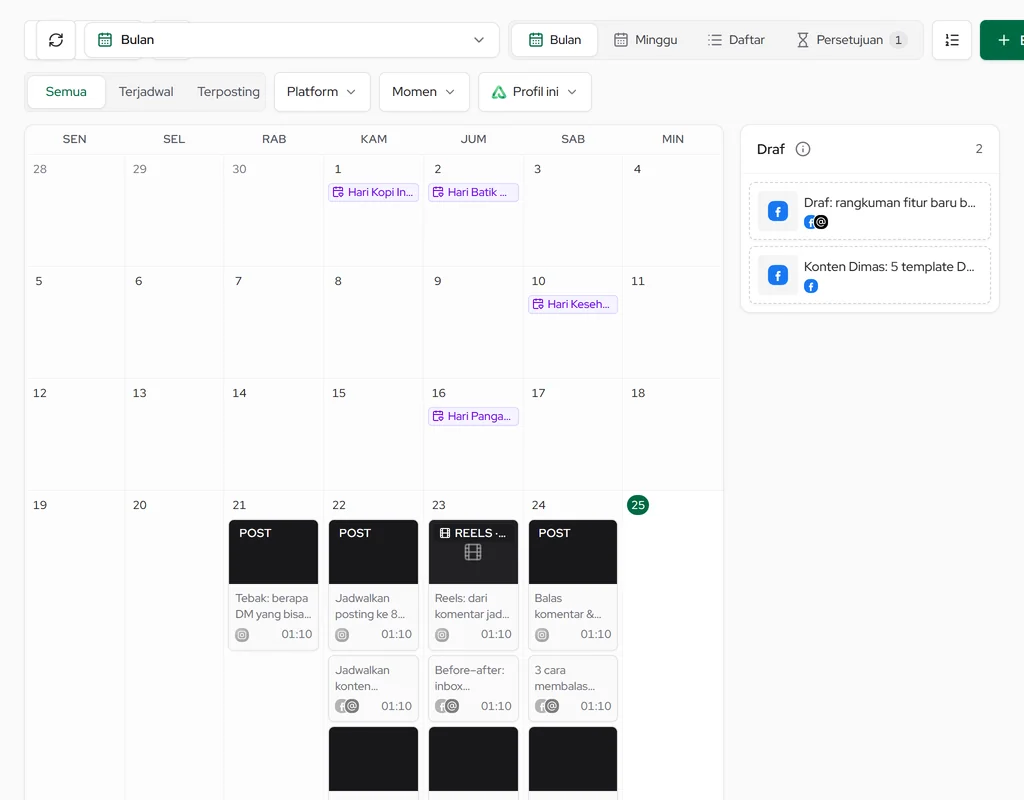Viewport: 1024px width, 800px height.
Task: Open draft 'Konten Dimas: 5 template D...'
Action: (x=869, y=275)
